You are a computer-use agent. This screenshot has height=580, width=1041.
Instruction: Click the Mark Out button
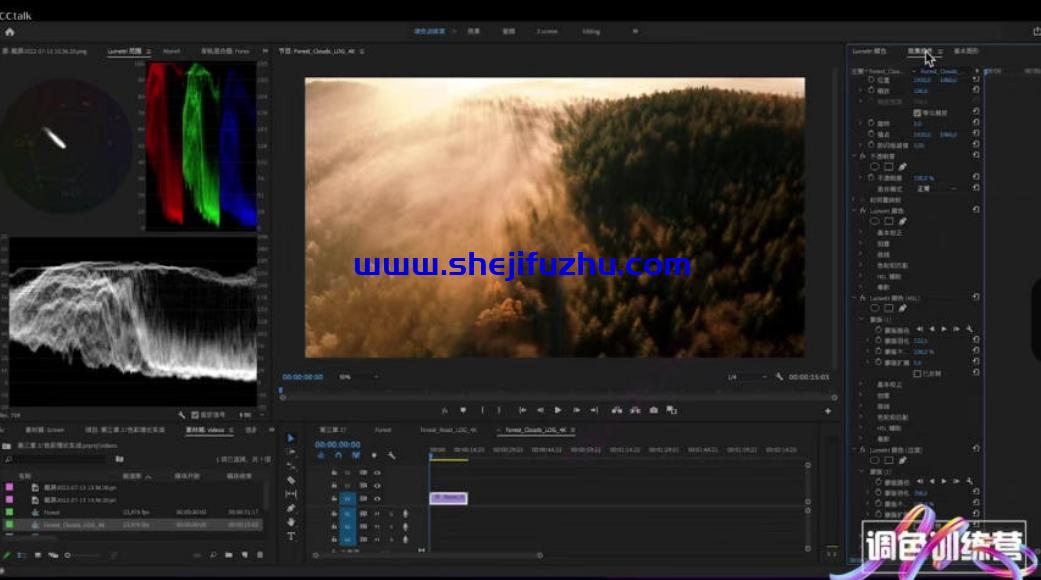click(499, 410)
